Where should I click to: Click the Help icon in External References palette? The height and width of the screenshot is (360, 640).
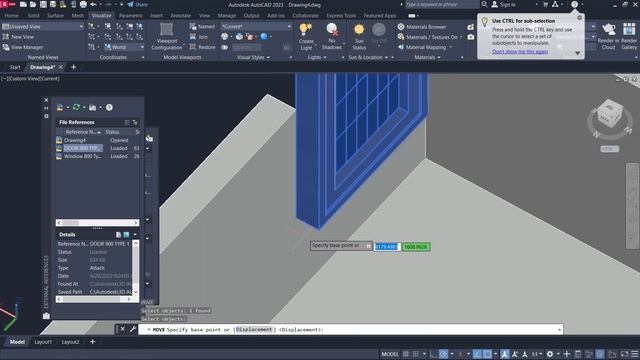click(x=109, y=107)
